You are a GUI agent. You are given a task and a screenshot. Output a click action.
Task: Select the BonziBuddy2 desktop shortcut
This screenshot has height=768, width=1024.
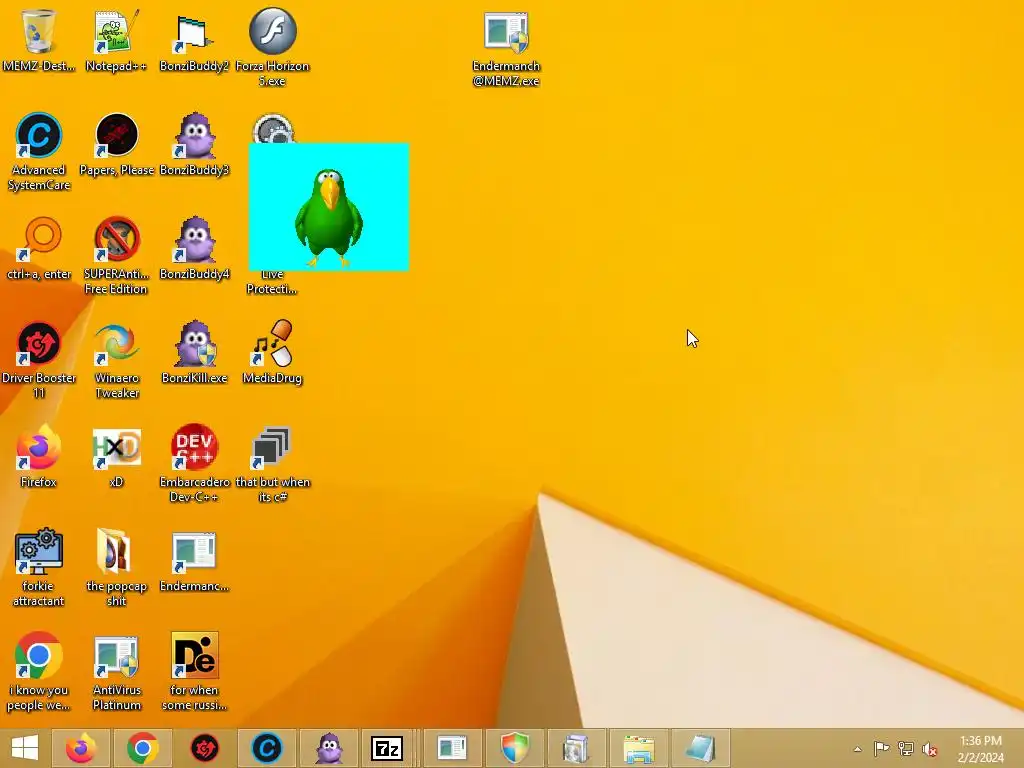pos(194,40)
